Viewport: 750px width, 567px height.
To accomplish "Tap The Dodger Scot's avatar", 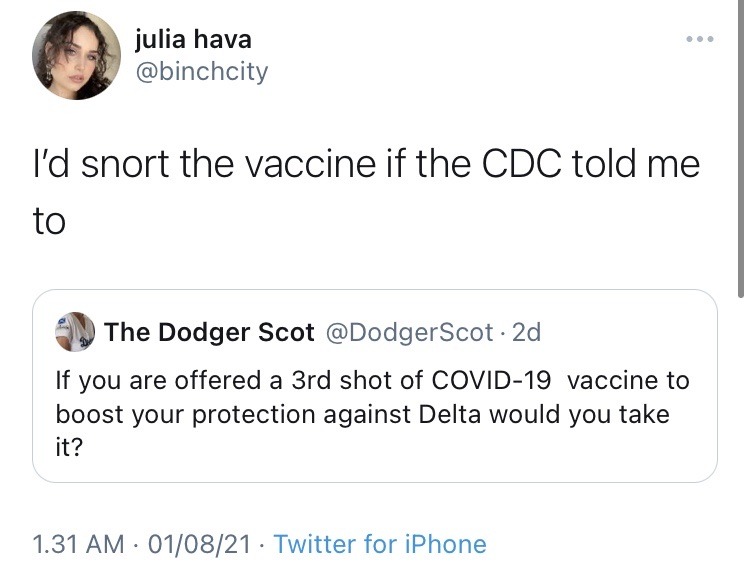I will point(75,332).
